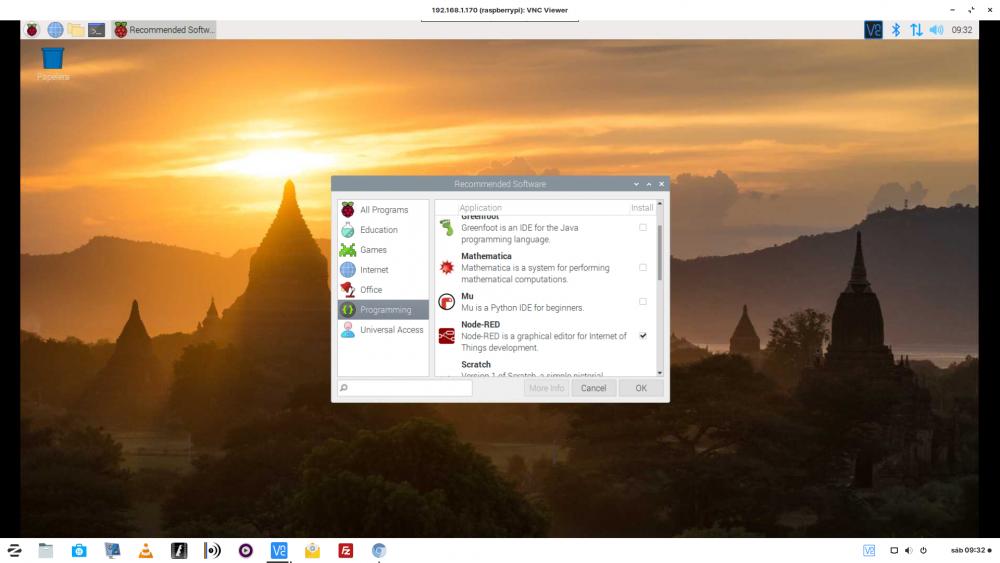Viewport: 1000px width, 563px height.
Task: Launch the terminal from Pi panel
Action: click(96, 29)
